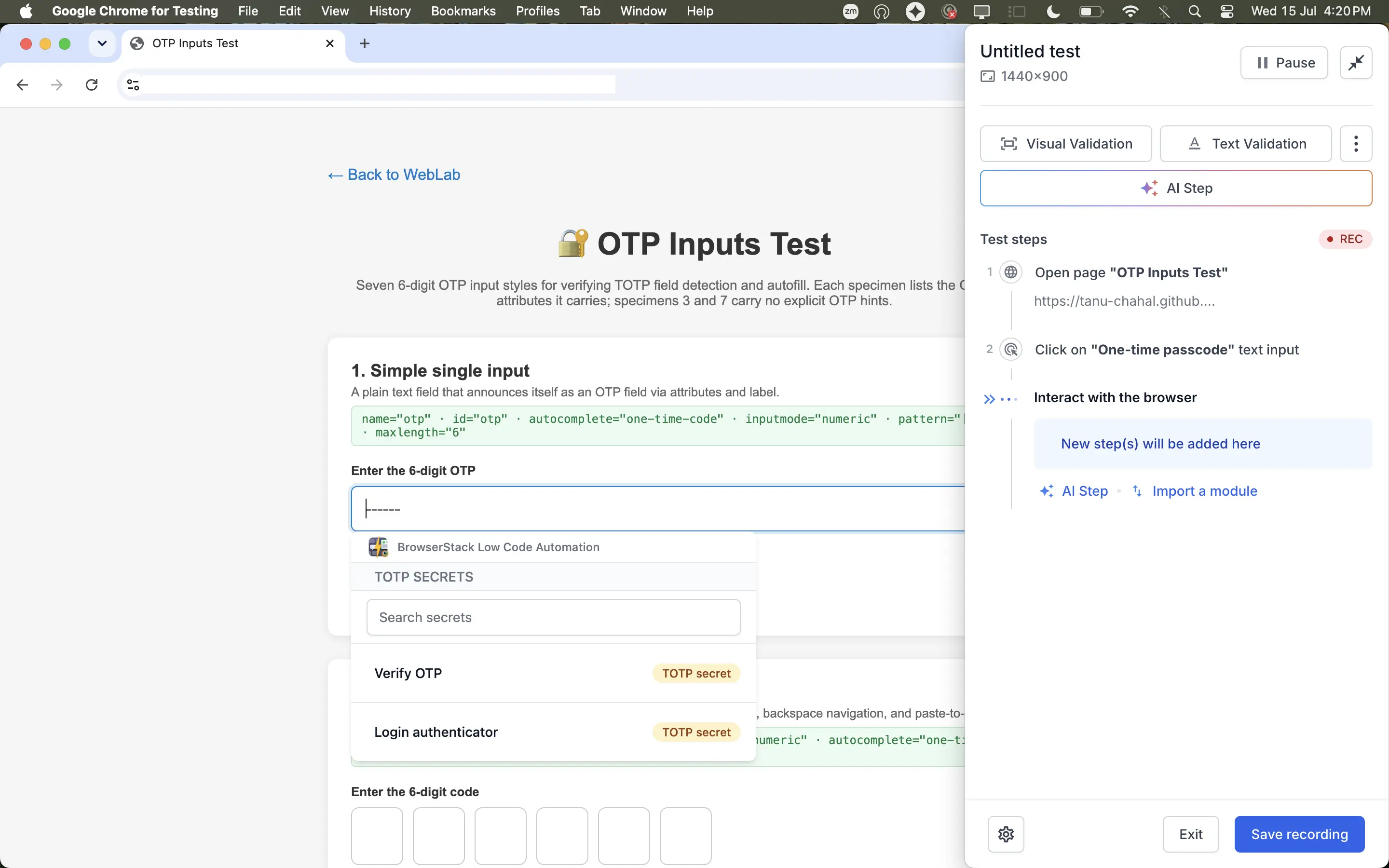This screenshot has height=868, width=1389.
Task: Click the Wi-Fi status icon
Action: (x=1130, y=11)
